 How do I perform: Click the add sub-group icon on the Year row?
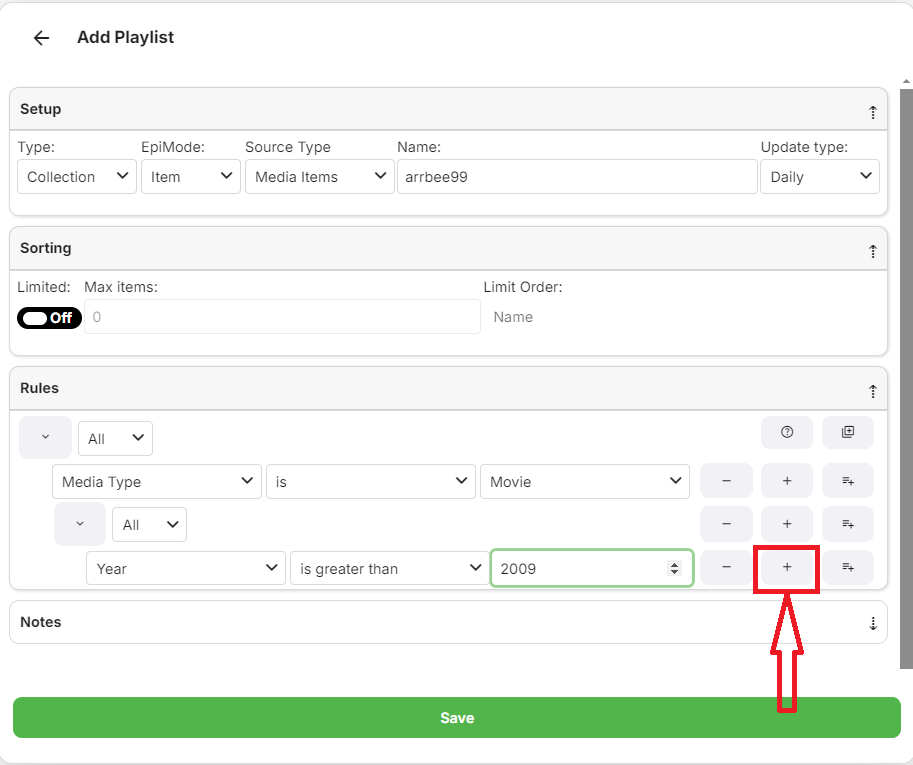click(848, 567)
